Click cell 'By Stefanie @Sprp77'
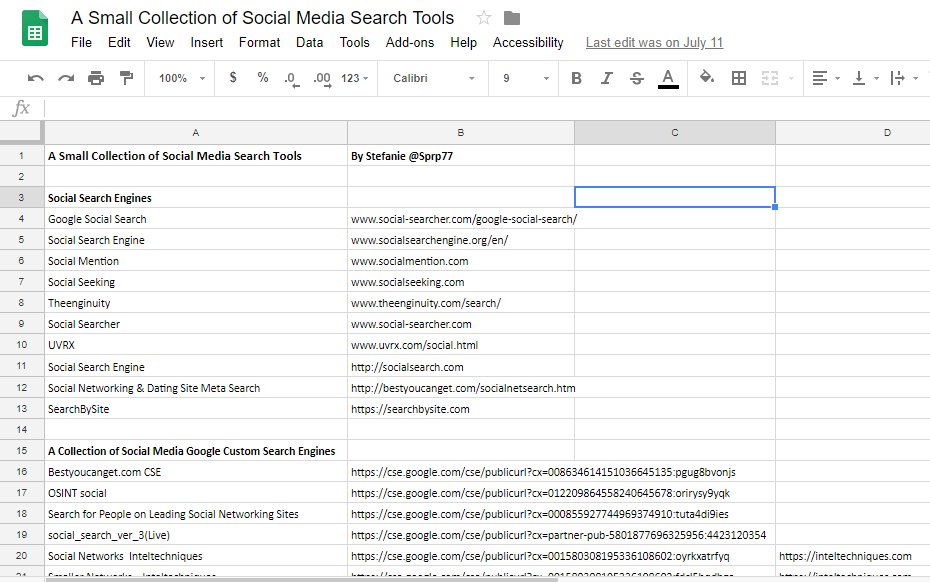Viewport: 930px width, 582px height. (x=461, y=155)
